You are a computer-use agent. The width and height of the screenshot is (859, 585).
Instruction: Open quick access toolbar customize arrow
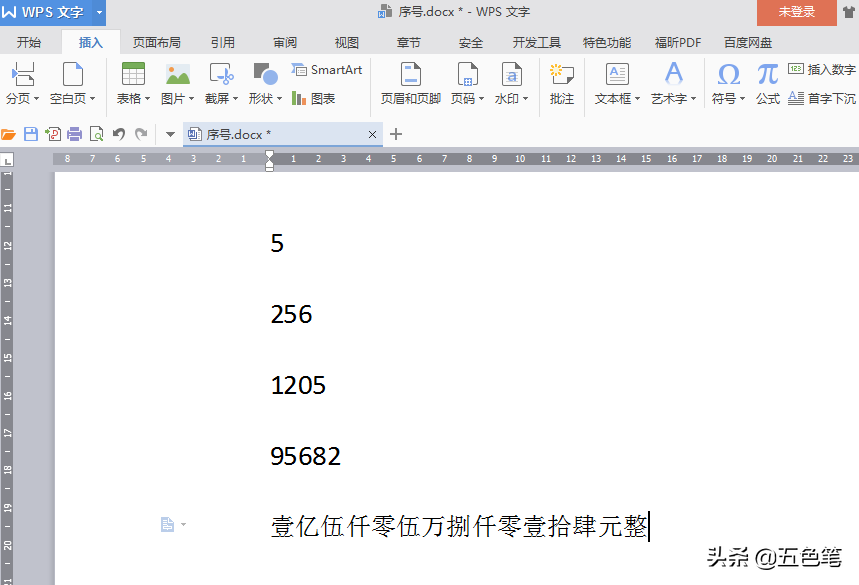(x=170, y=134)
